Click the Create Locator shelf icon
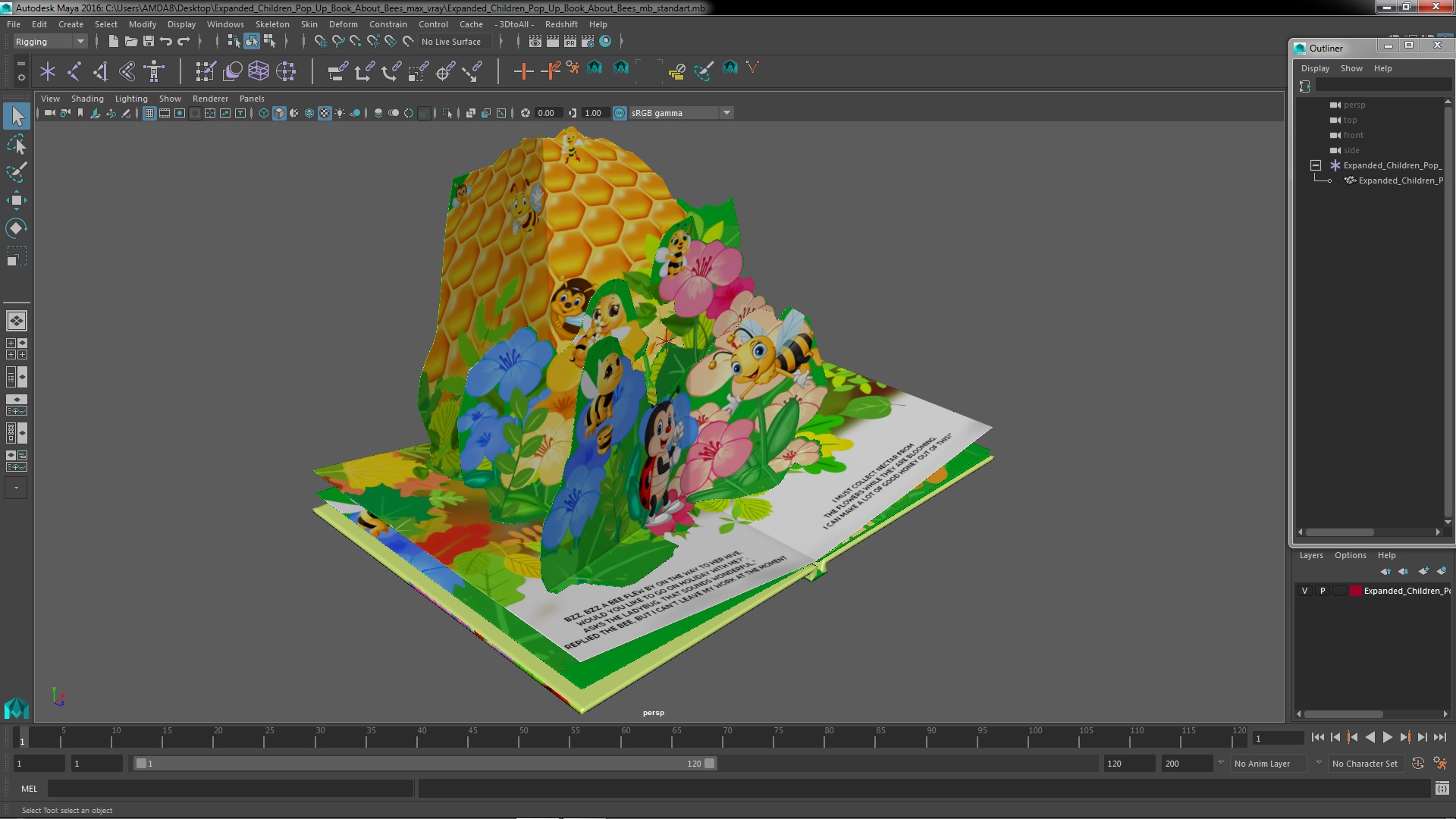Viewport: 1456px width, 819px height. click(48, 71)
